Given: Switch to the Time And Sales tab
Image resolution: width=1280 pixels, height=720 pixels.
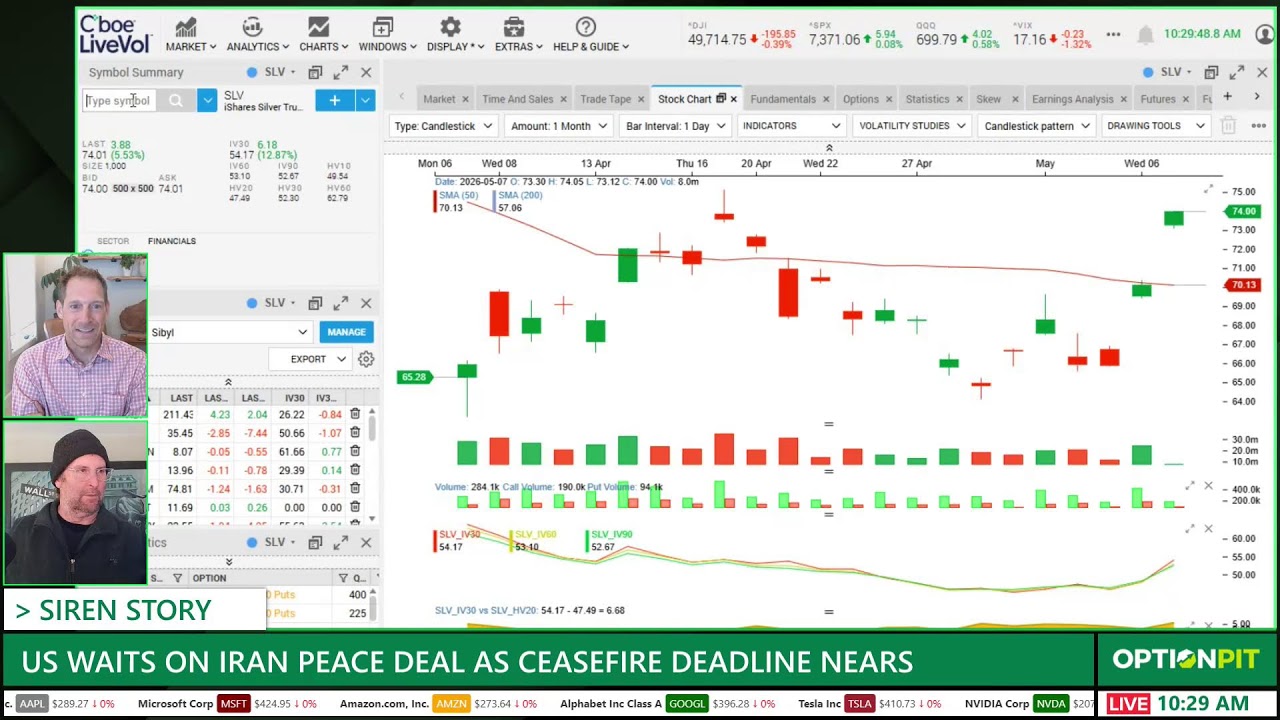Looking at the screenshot, I should (x=517, y=99).
